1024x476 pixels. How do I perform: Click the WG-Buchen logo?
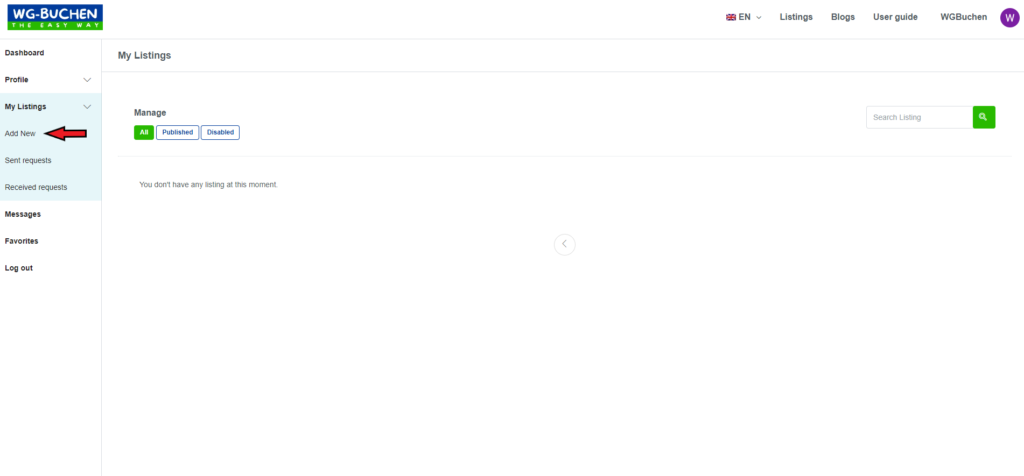(55, 17)
